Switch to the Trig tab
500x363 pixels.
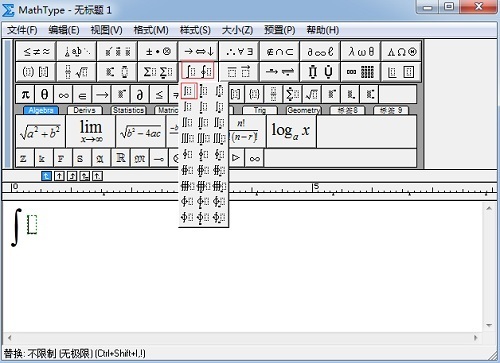click(x=260, y=110)
